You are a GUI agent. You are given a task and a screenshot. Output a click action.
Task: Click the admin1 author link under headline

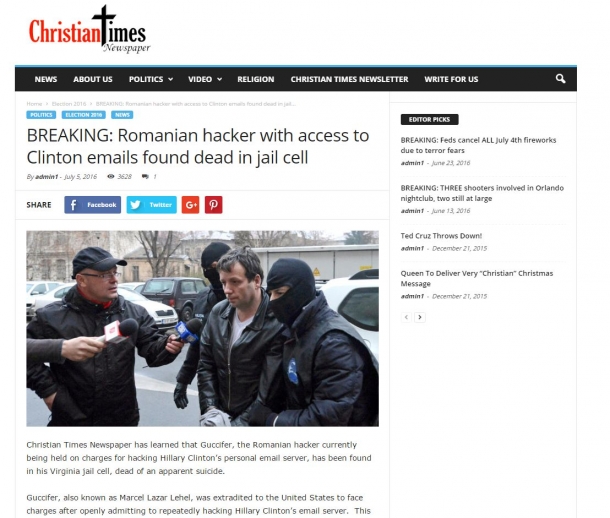46,177
